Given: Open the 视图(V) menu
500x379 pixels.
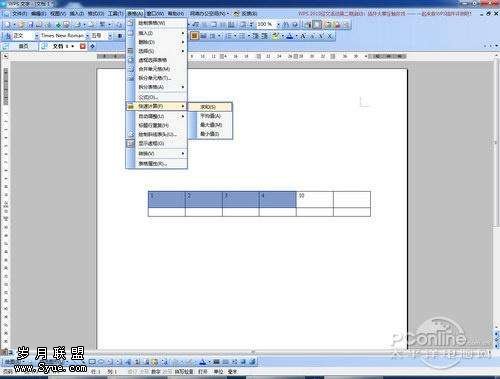Looking at the screenshot, I should [58, 14].
